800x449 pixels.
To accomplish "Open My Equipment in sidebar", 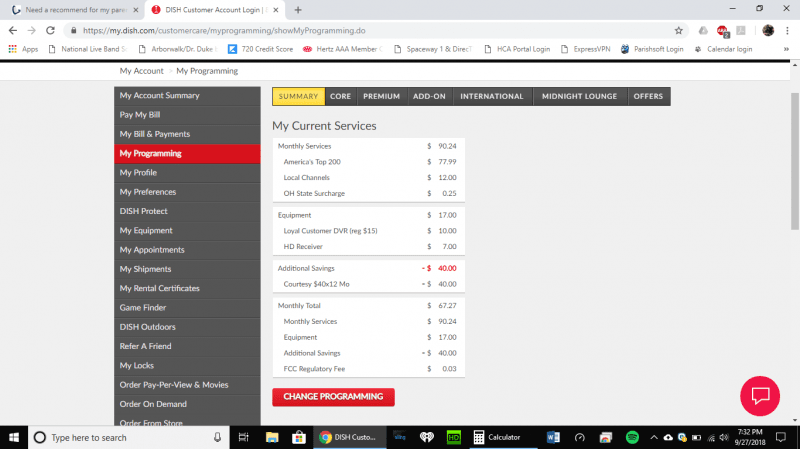I will pyautogui.click(x=187, y=231).
